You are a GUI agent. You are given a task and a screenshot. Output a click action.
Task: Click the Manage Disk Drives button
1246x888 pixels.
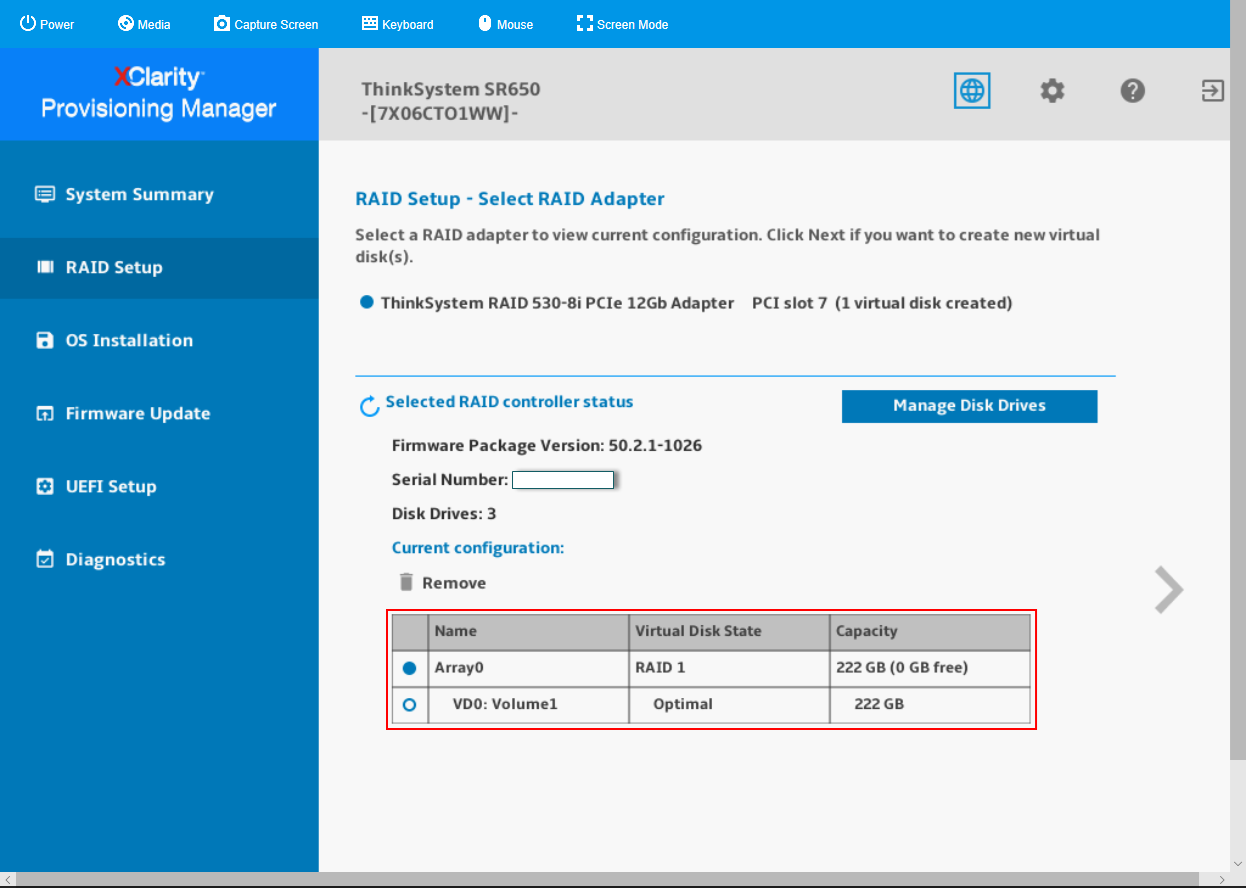click(x=969, y=406)
